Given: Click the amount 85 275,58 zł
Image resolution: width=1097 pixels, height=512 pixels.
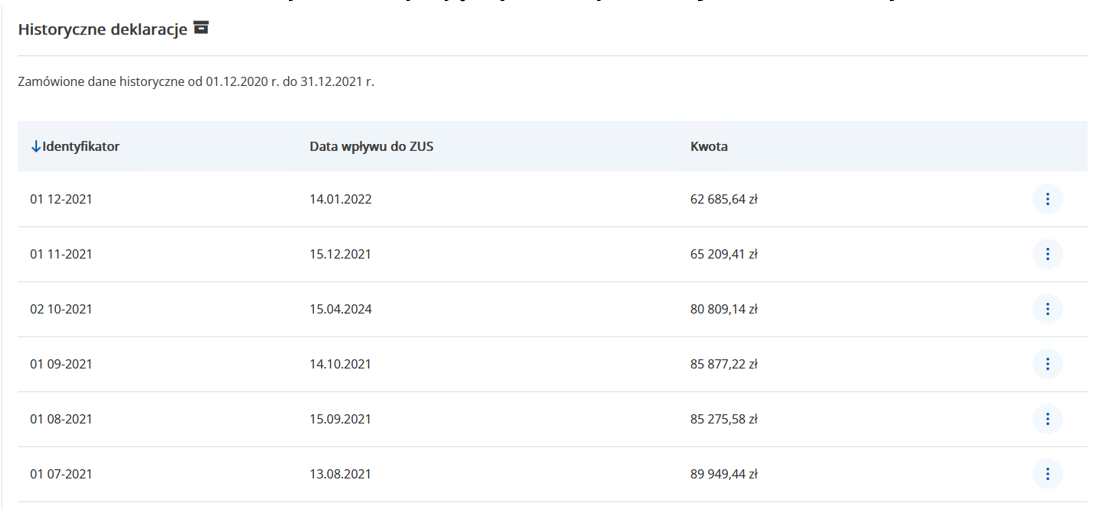Looking at the screenshot, I should (x=723, y=419).
